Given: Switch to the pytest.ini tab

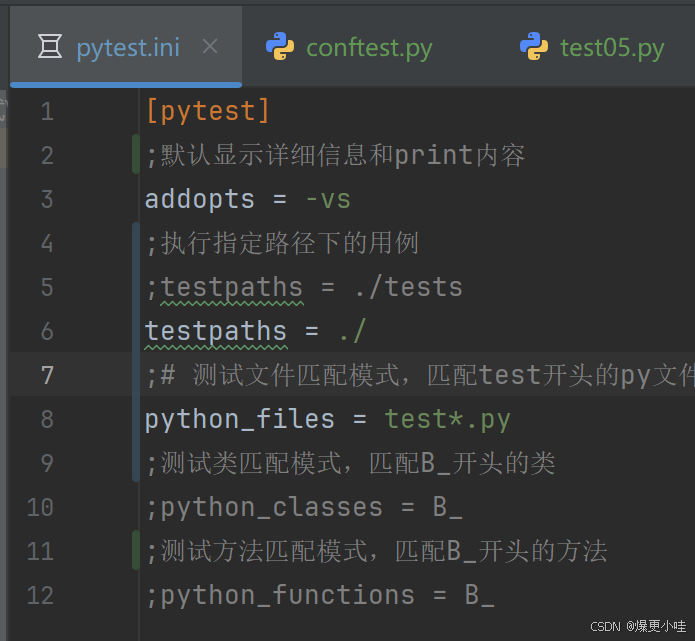Looking at the screenshot, I should pyautogui.click(x=126, y=47).
